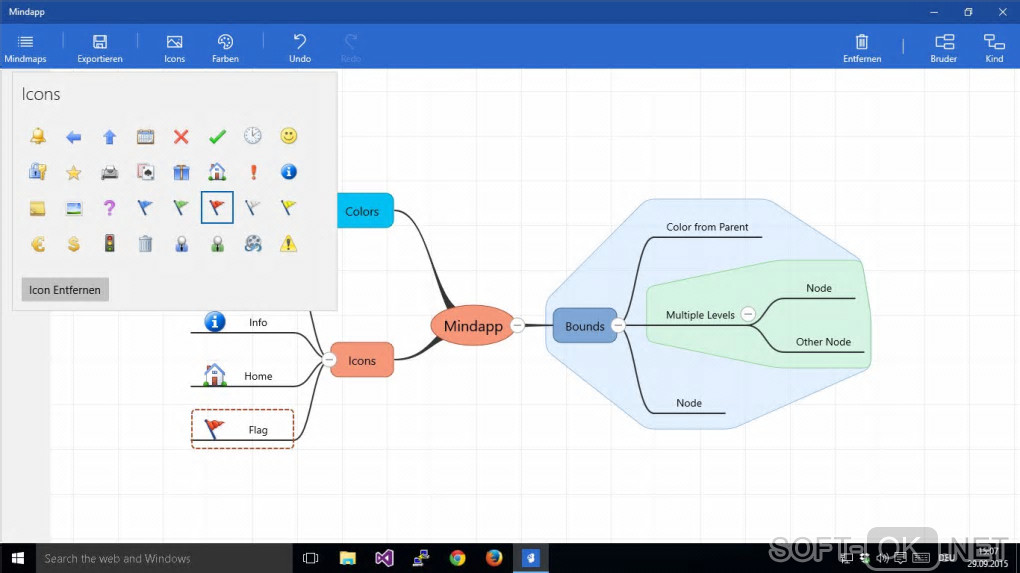1020x573 pixels.
Task: Select the Home node
Action: pos(242,375)
